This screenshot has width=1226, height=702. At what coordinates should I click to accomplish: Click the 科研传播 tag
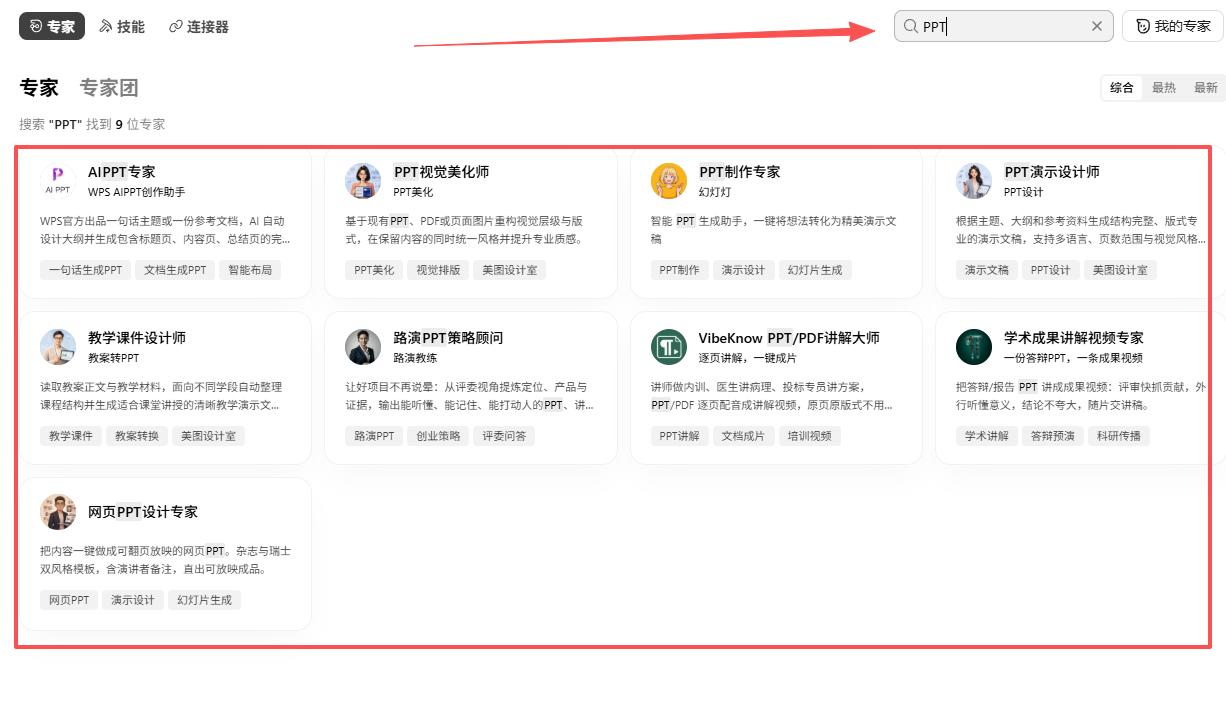(1119, 436)
